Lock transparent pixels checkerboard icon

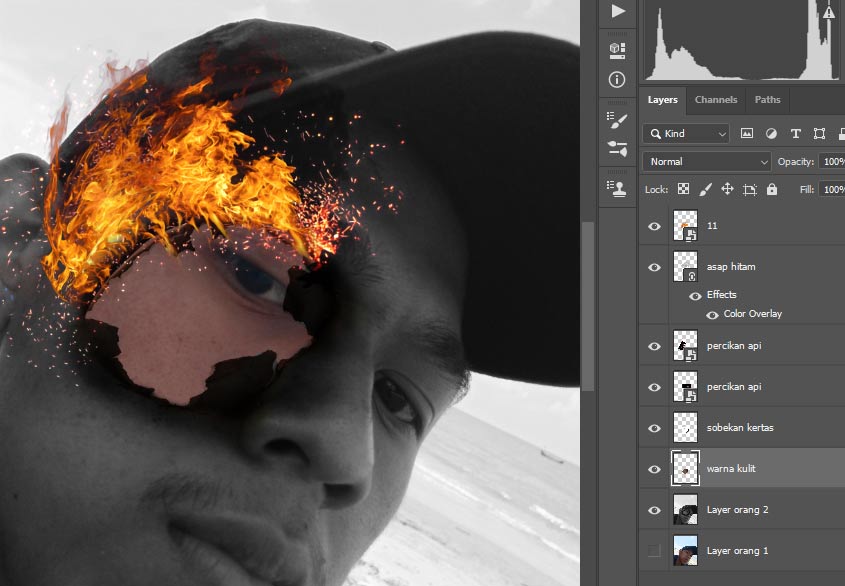pyautogui.click(x=683, y=189)
